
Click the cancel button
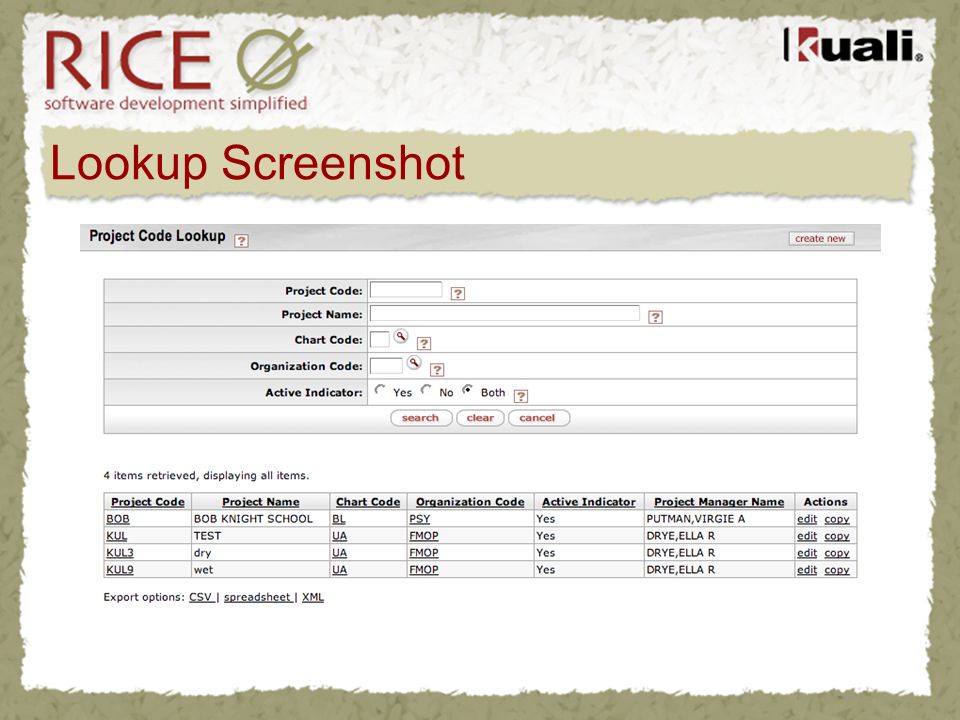(x=538, y=418)
